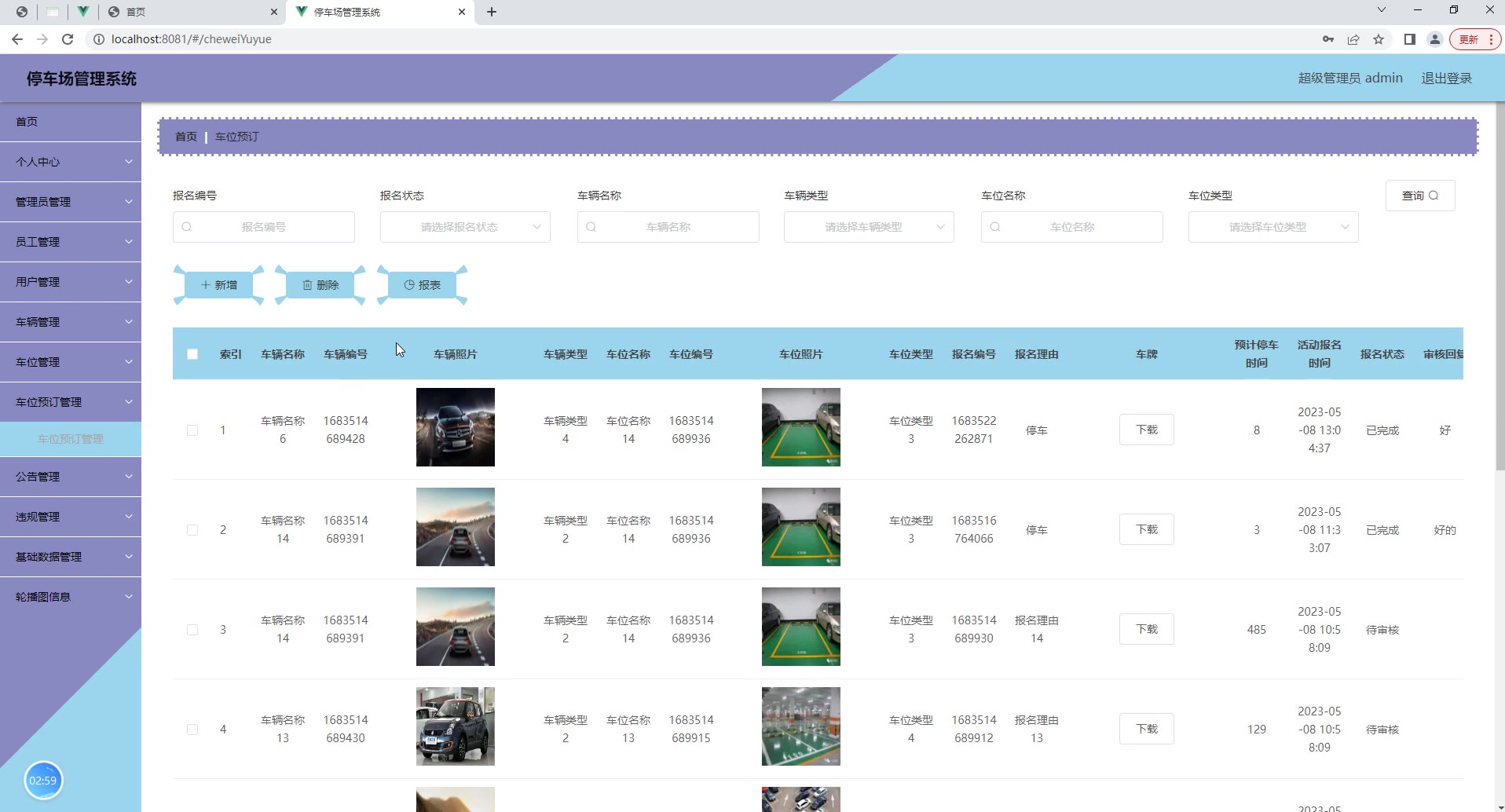Click 删除 button
The width and height of the screenshot is (1505, 812).
(x=320, y=285)
